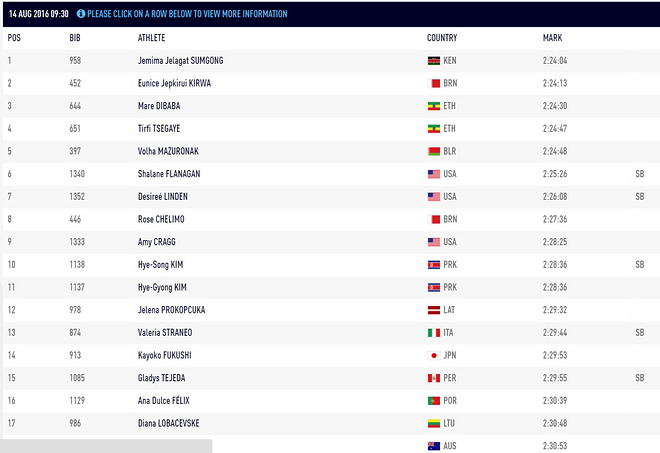660x453 pixels.
Task: Click the Lithuania flag beside LTU
Action: click(433, 423)
